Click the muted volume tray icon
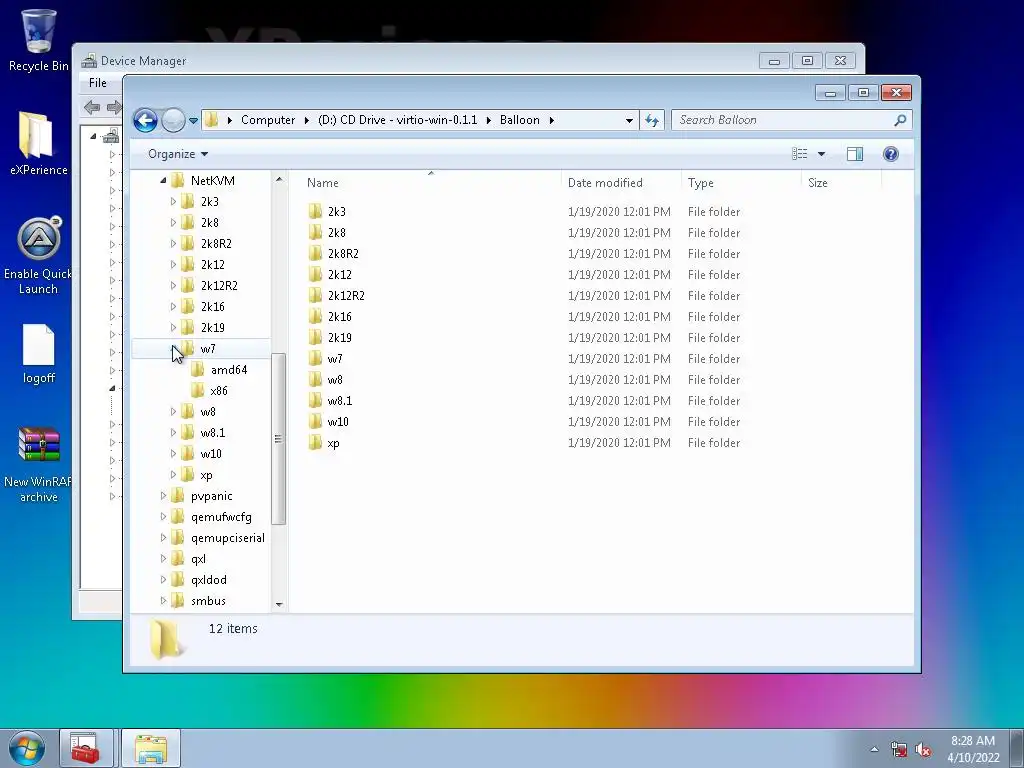Viewport: 1024px width, 768px height. pos(923,750)
